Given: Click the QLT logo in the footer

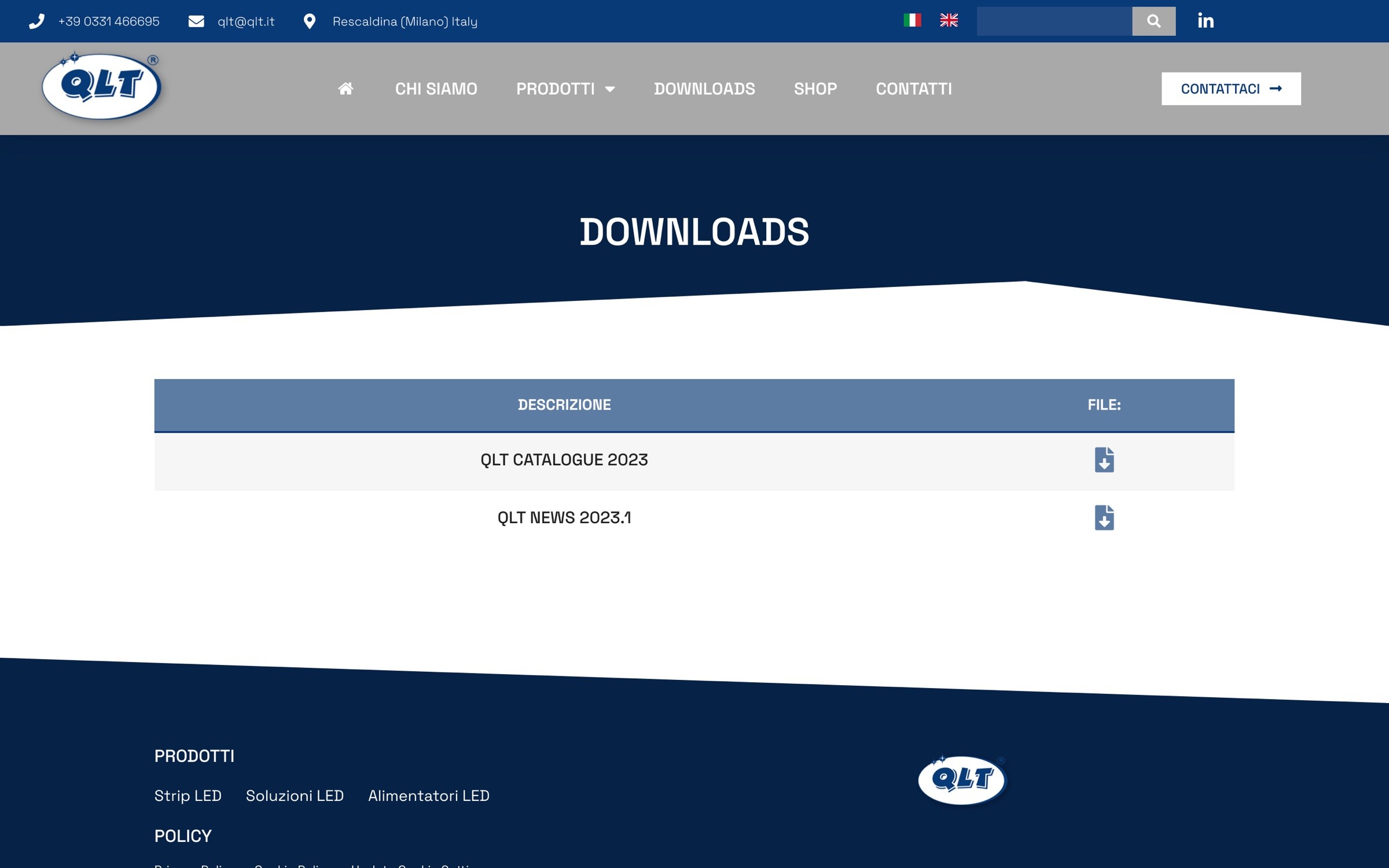Looking at the screenshot, I should pyautogui.click(x=962, y=780).
